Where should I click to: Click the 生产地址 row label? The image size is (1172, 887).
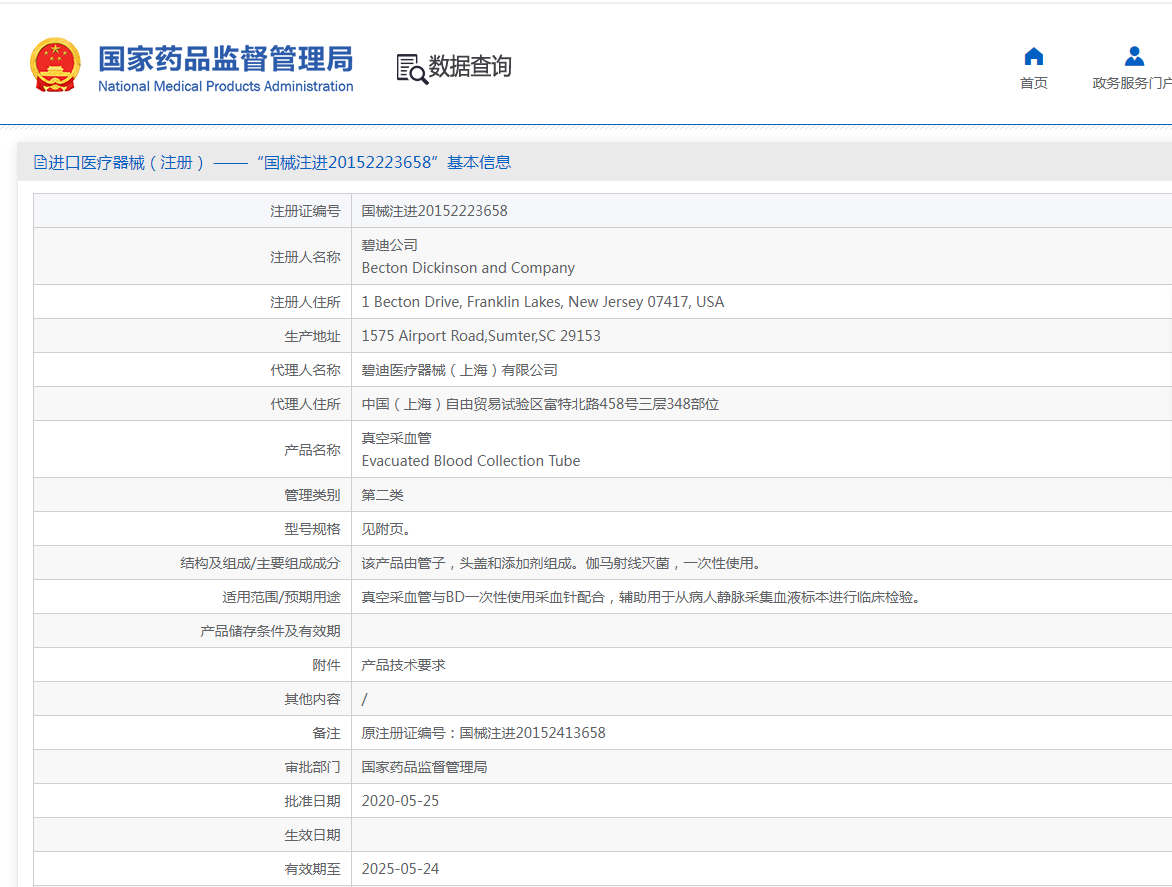click(x=312, y=336)
